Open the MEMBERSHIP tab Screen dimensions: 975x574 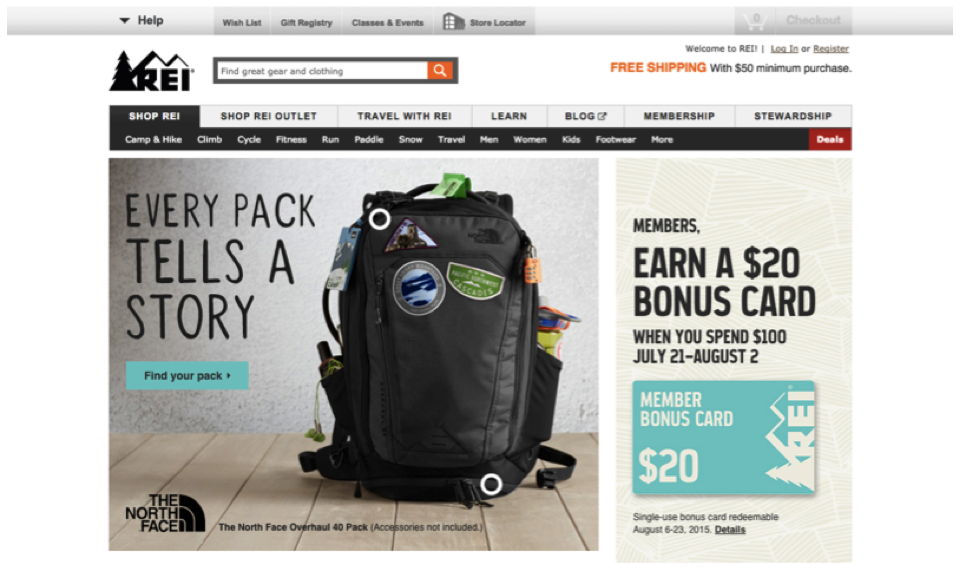[679, 116]
